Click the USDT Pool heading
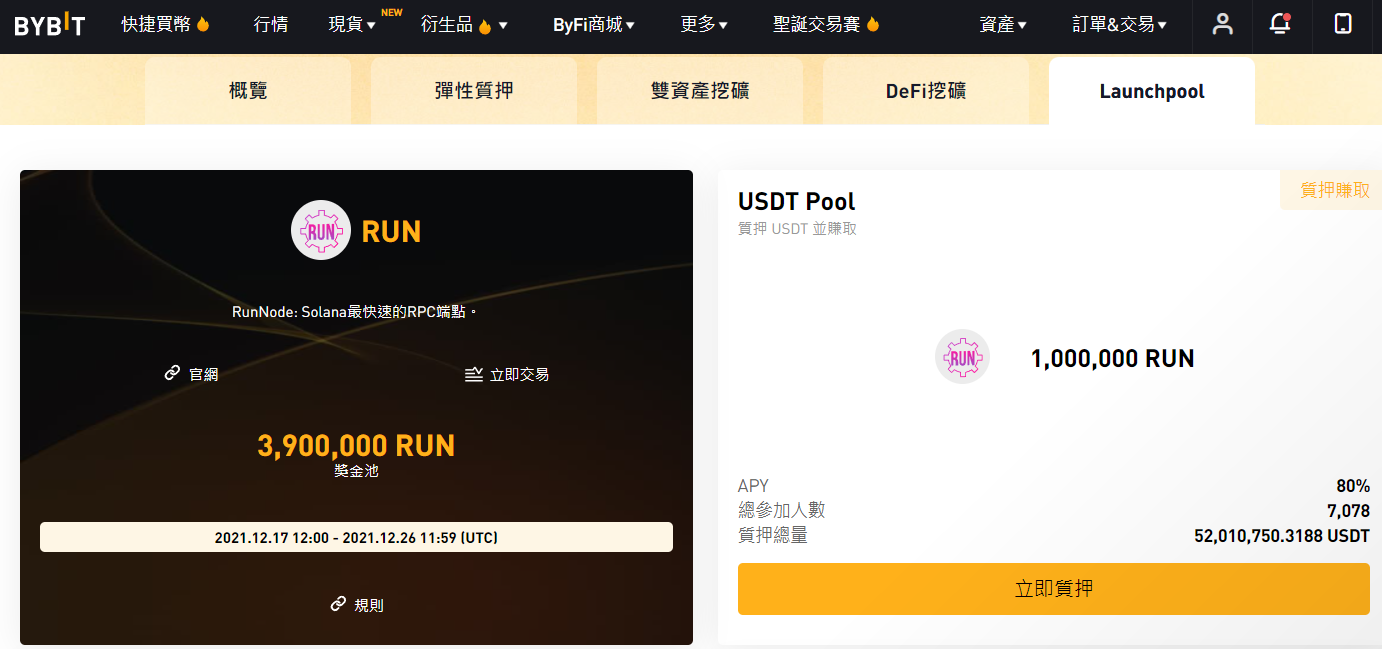The height and width of the screenshot is (649, 1382). tap(797, 201)
